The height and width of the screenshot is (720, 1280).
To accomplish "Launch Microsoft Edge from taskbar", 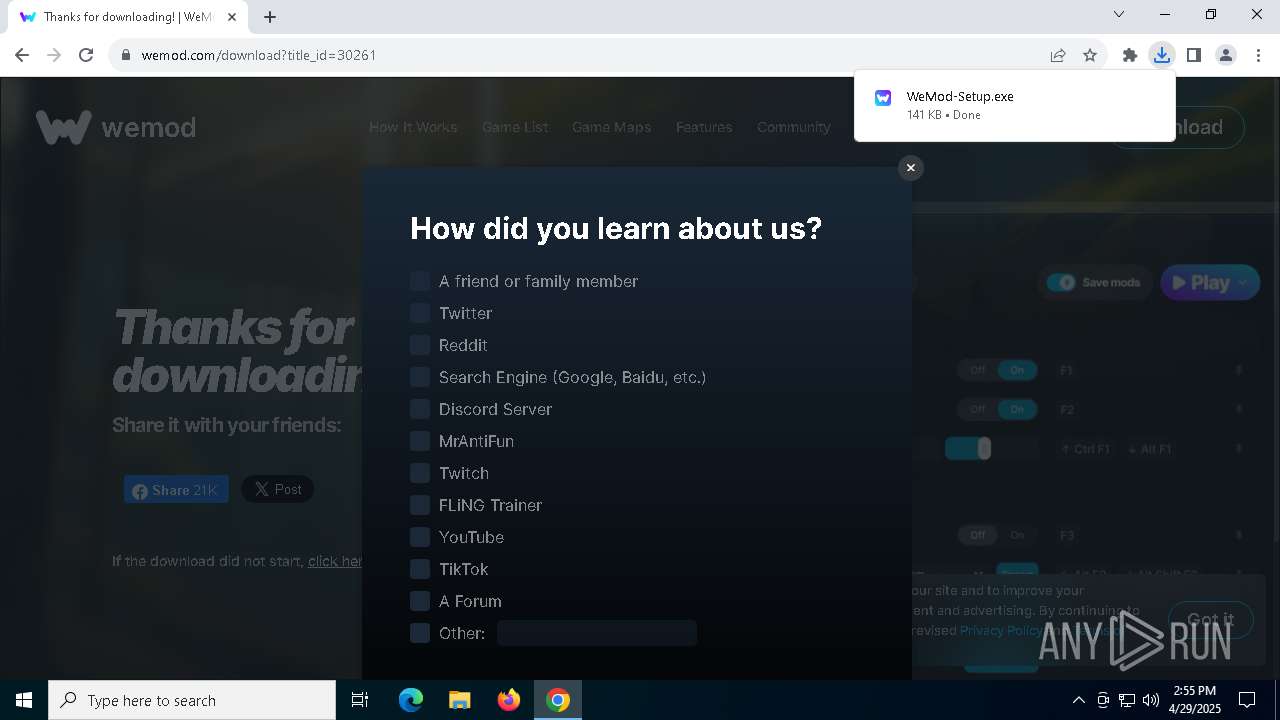I will pyautogui.click(x=411, y=700).
